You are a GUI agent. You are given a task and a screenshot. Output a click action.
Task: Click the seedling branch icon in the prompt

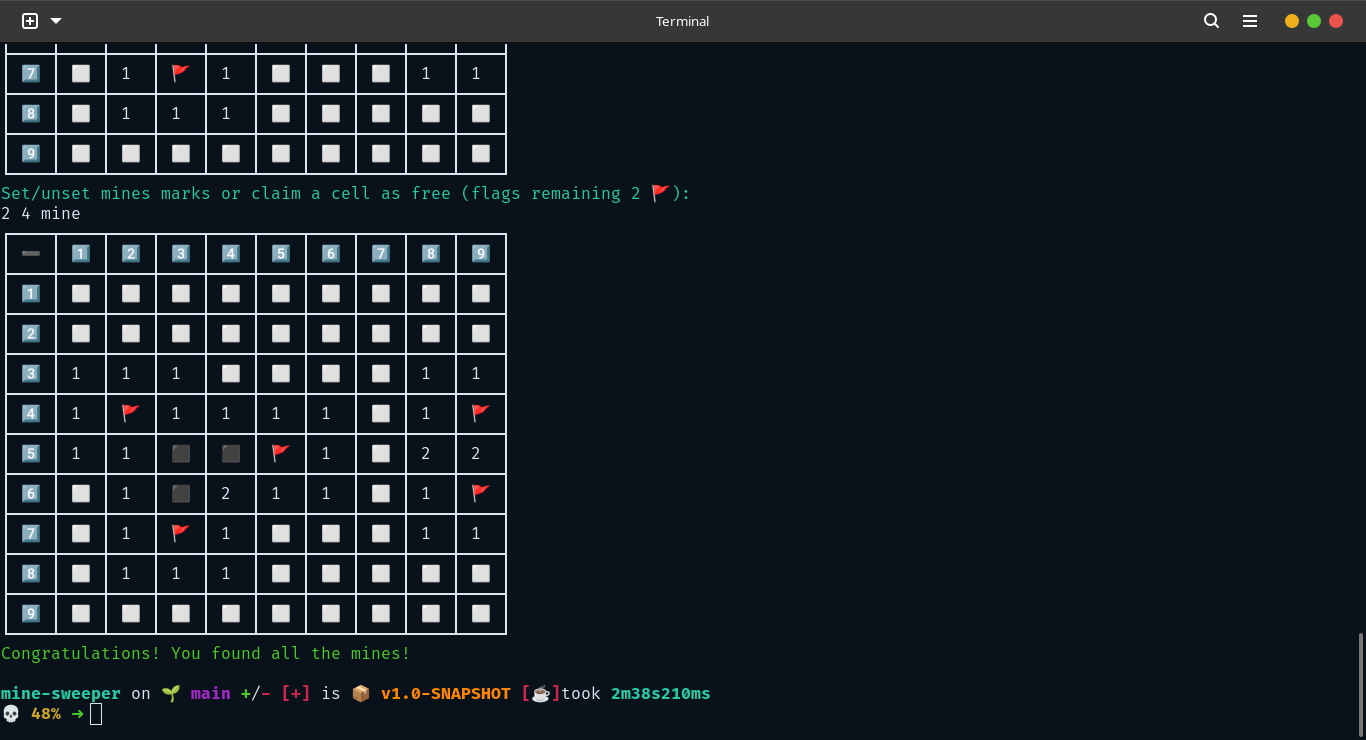pos(170,693)
